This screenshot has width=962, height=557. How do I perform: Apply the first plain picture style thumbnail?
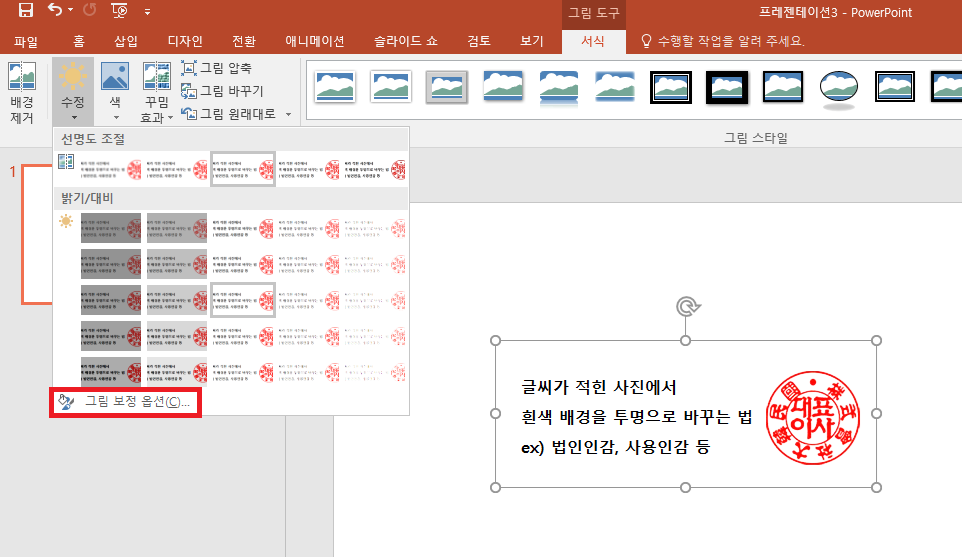[x=334, y=86]
